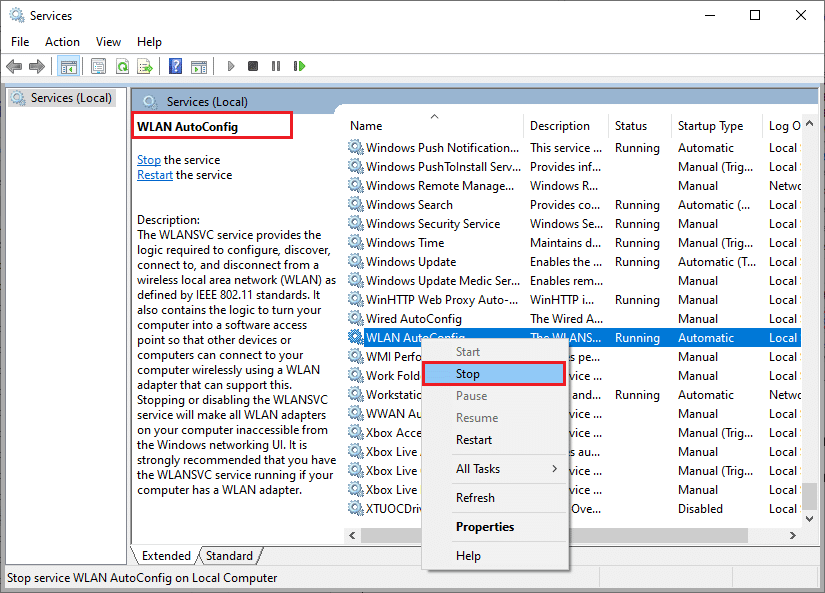Select the Wired AutoConfig service row
The width and height of the screenshot is (825, 593).
tap(574, 318)
